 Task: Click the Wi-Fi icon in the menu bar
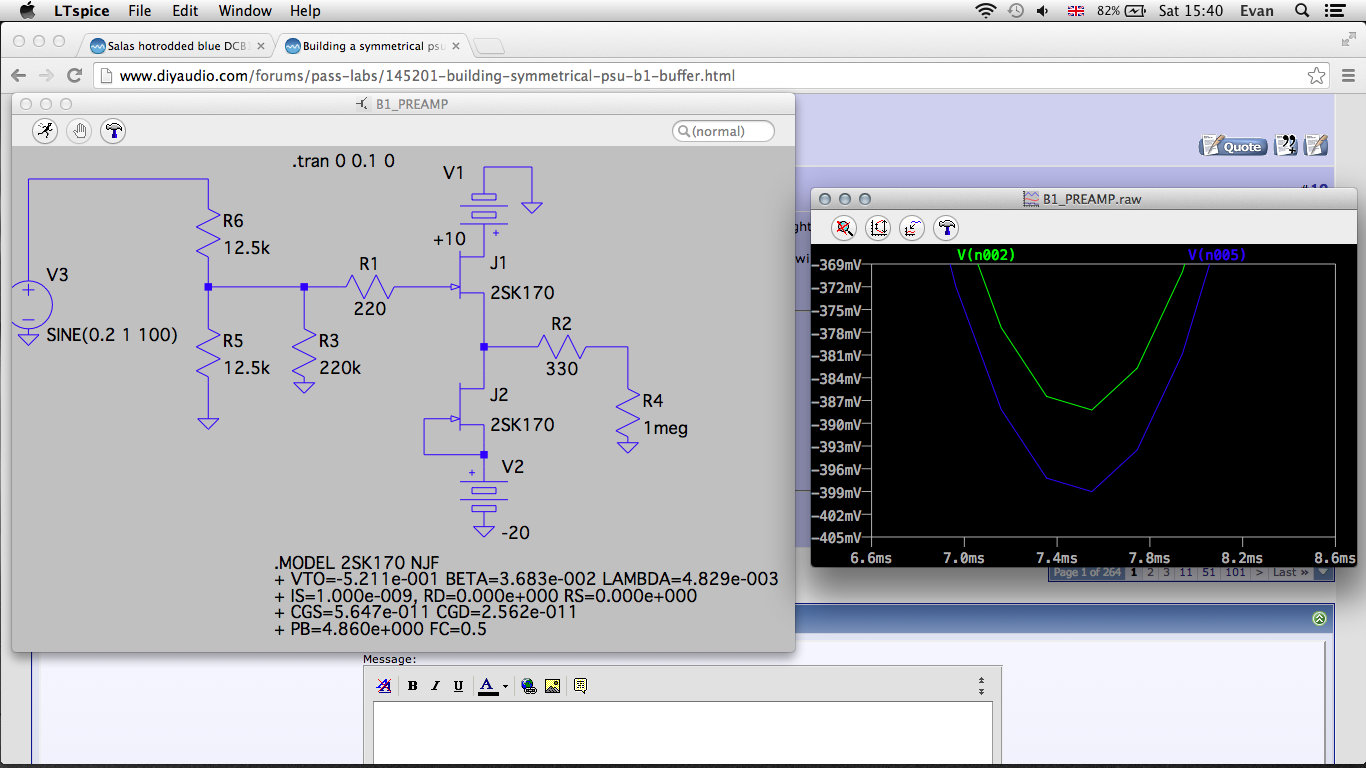click(x=986, y=11)
